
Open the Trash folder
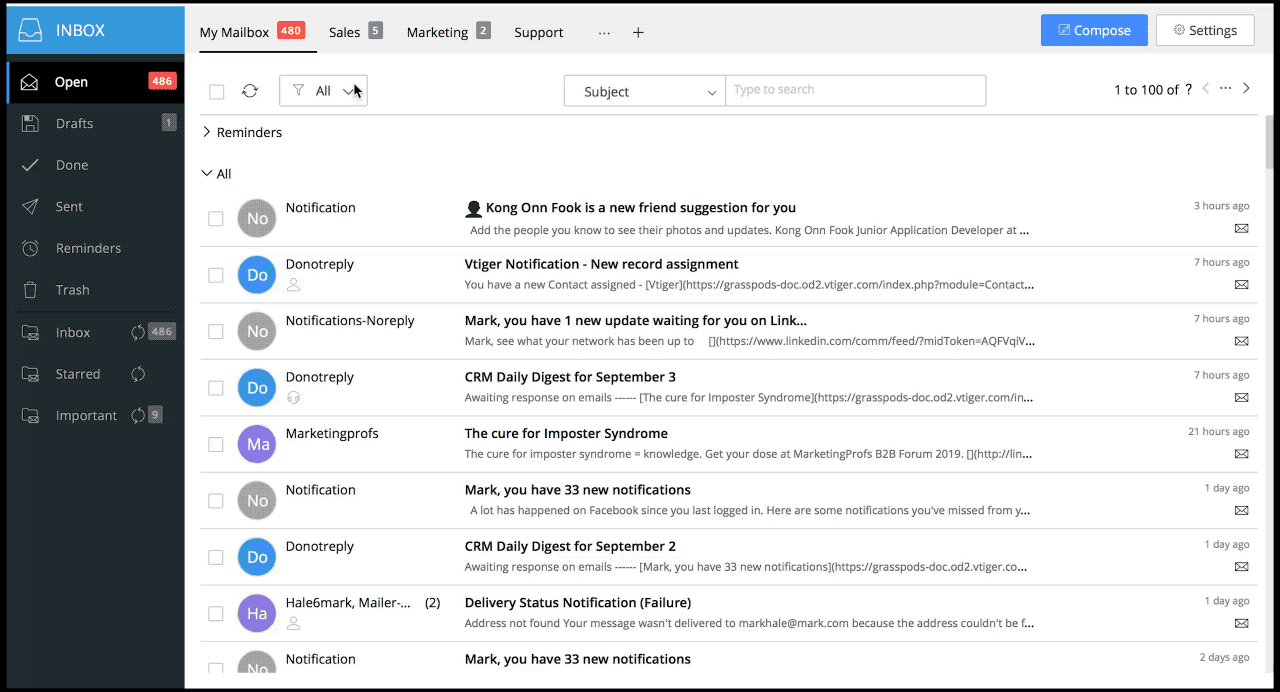71,289
